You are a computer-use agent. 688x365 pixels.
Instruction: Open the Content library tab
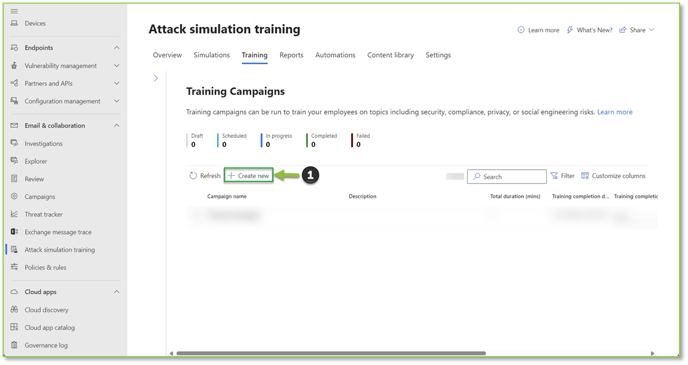391,55
